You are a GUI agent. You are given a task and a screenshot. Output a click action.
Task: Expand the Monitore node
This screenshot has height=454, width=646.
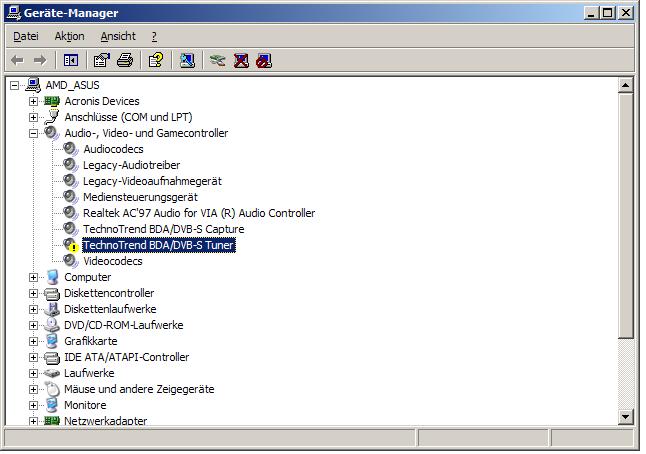pyautogui.click(x=33, y=405)
